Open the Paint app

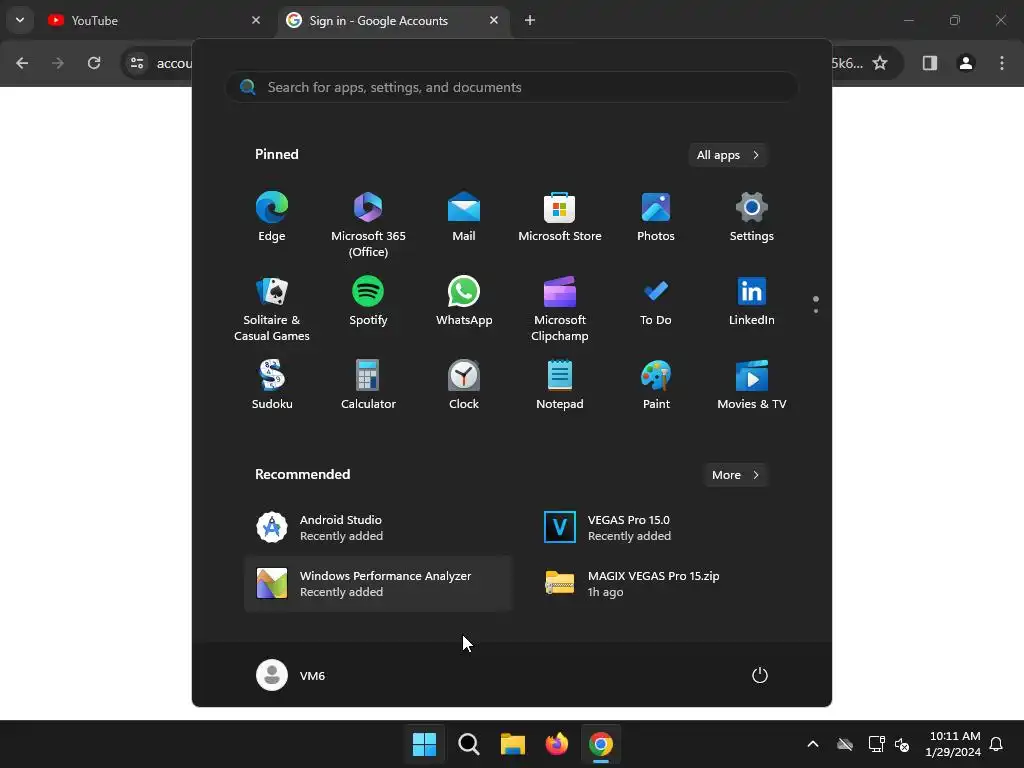pyautogui.click(x=656, y=385)
